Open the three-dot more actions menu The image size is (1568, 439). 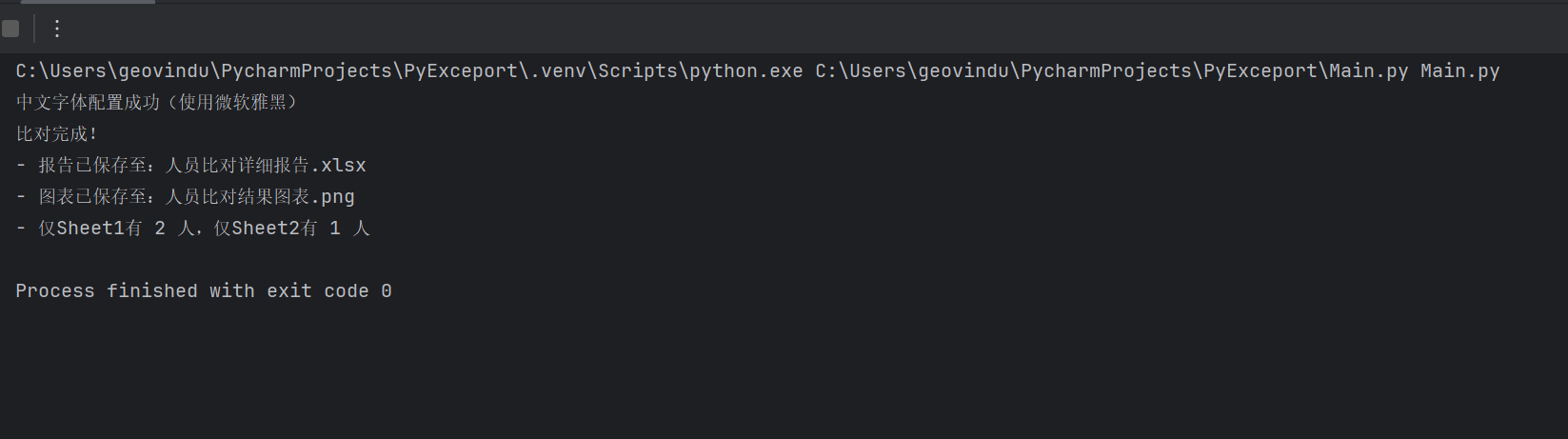click(x=57, y=29)
